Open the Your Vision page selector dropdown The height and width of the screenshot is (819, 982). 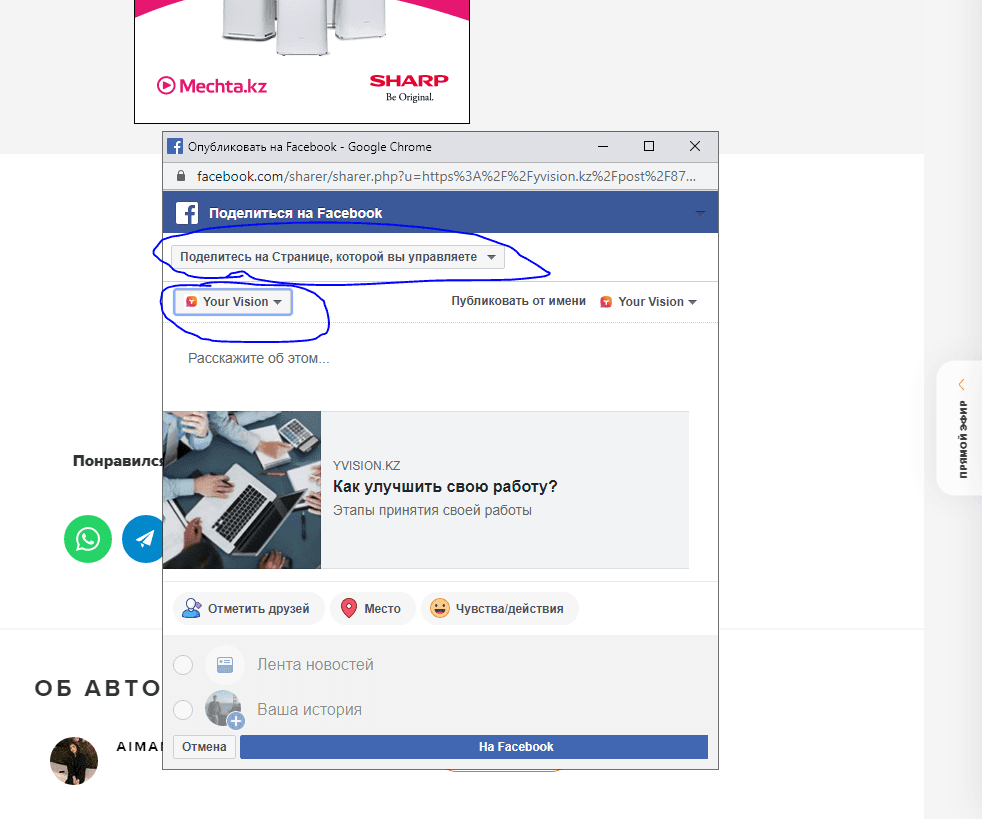point(233,302)
